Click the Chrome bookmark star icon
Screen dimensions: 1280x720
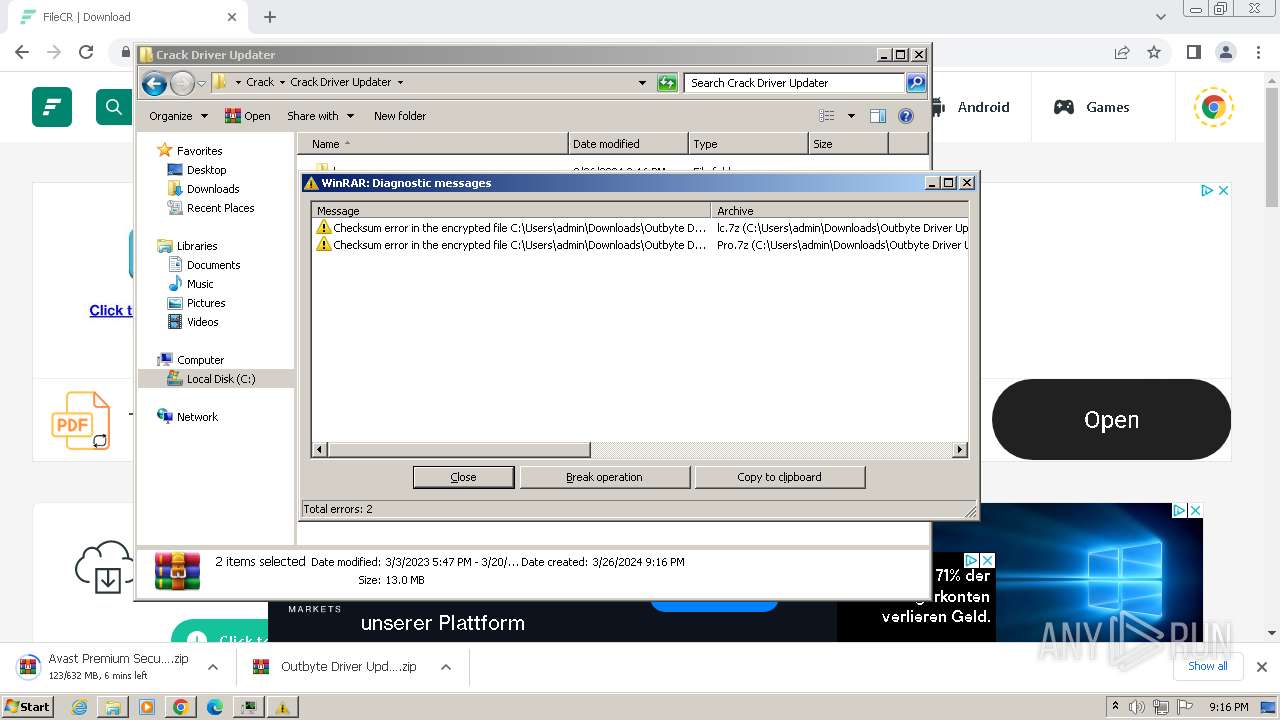point(1154,52)
